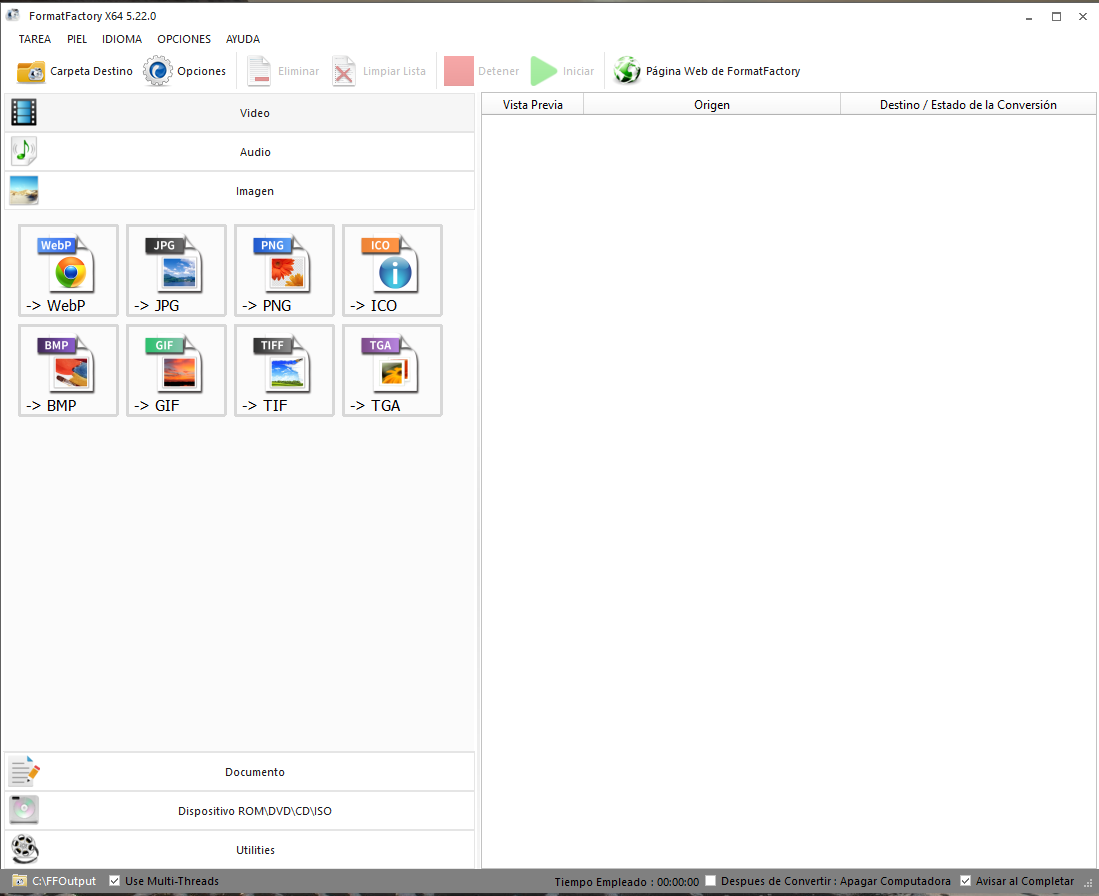Click the output folder icon in status bar
The height and width of the screenshot is (896, 1099).
click(x=19, y=881)
